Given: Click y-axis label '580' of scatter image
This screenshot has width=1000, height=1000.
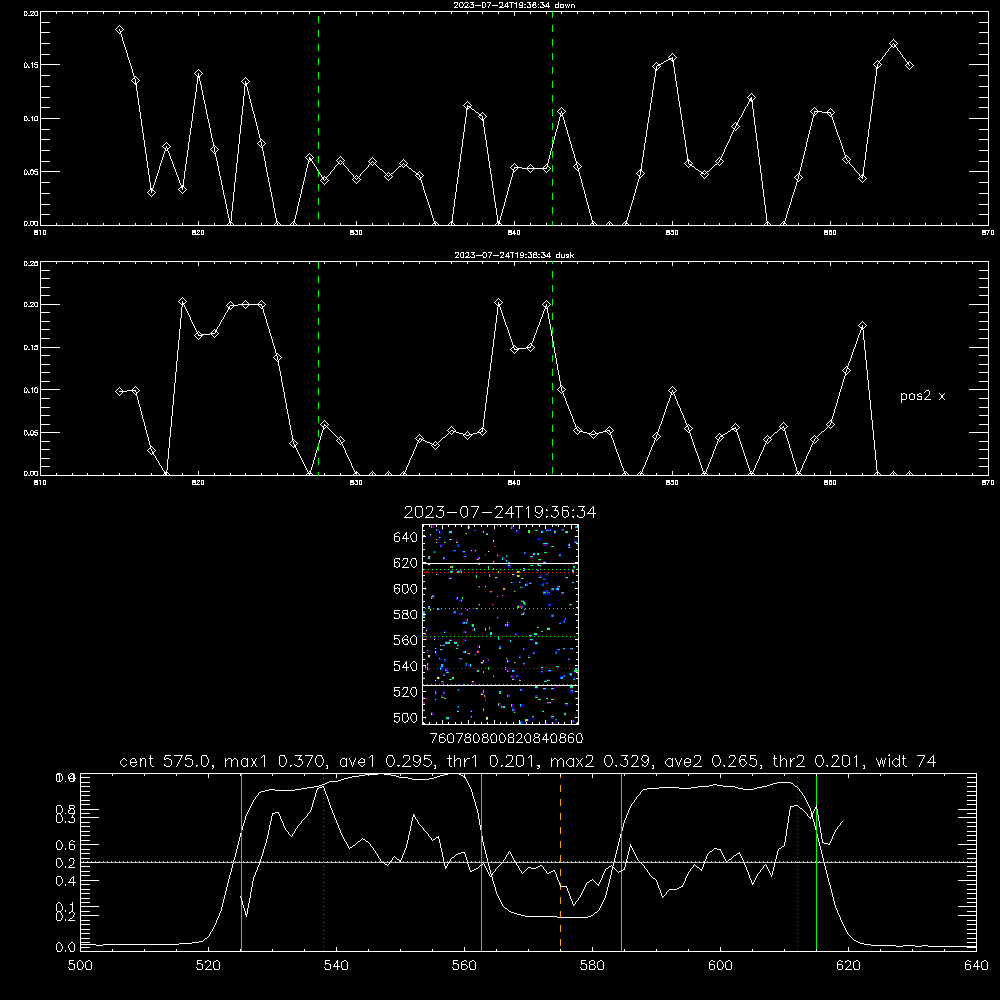Looking at the screenshot, I should coord(406,615).
